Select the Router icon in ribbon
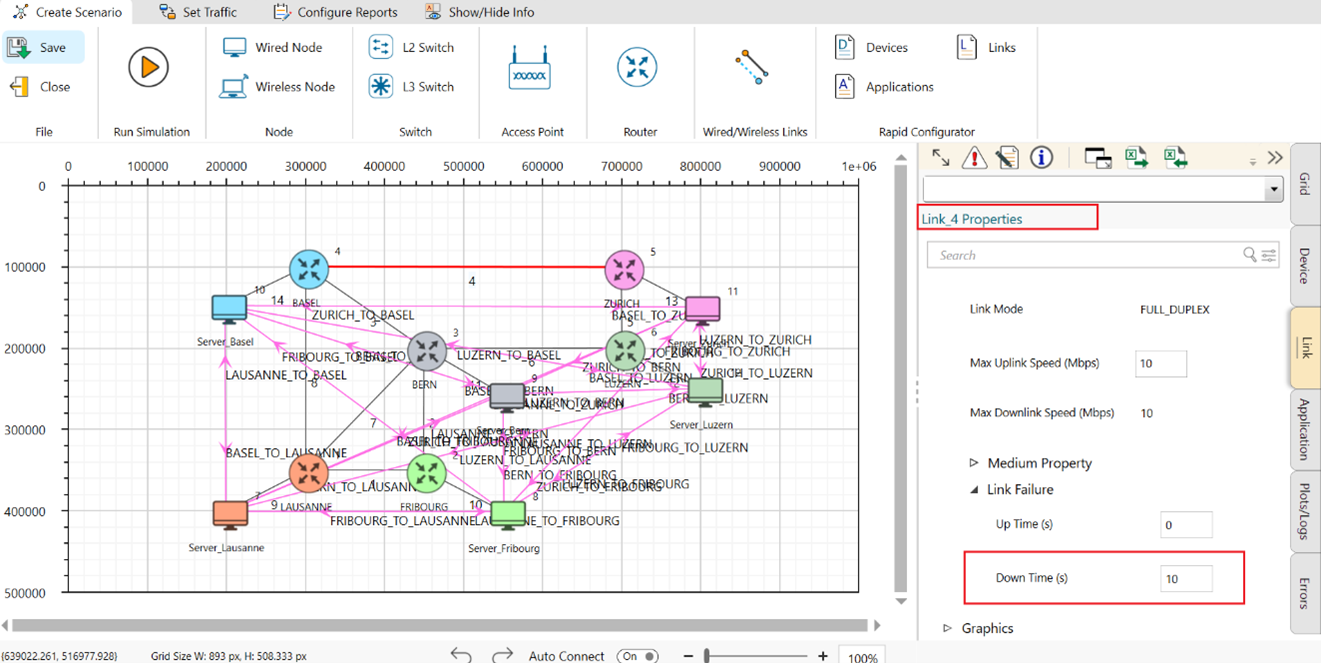The image size is (1321, 663). tap(637, 68)
